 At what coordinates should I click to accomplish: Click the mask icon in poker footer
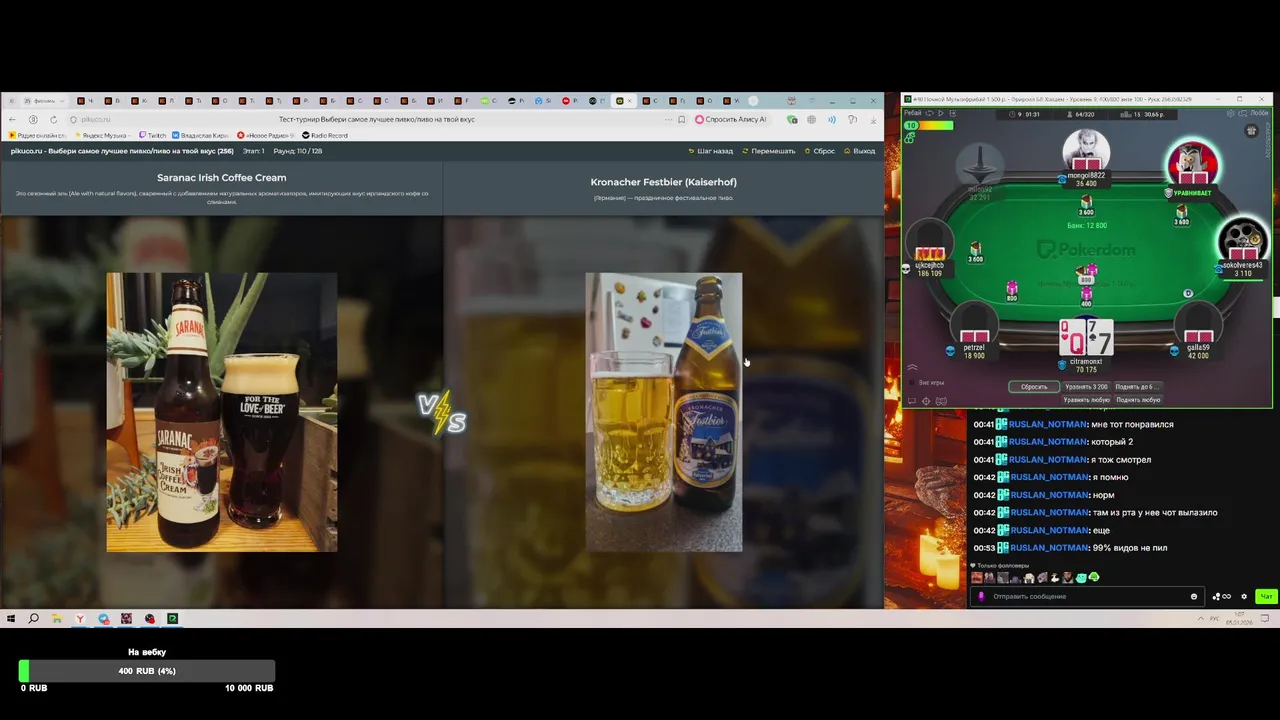(x=941, y=401)
